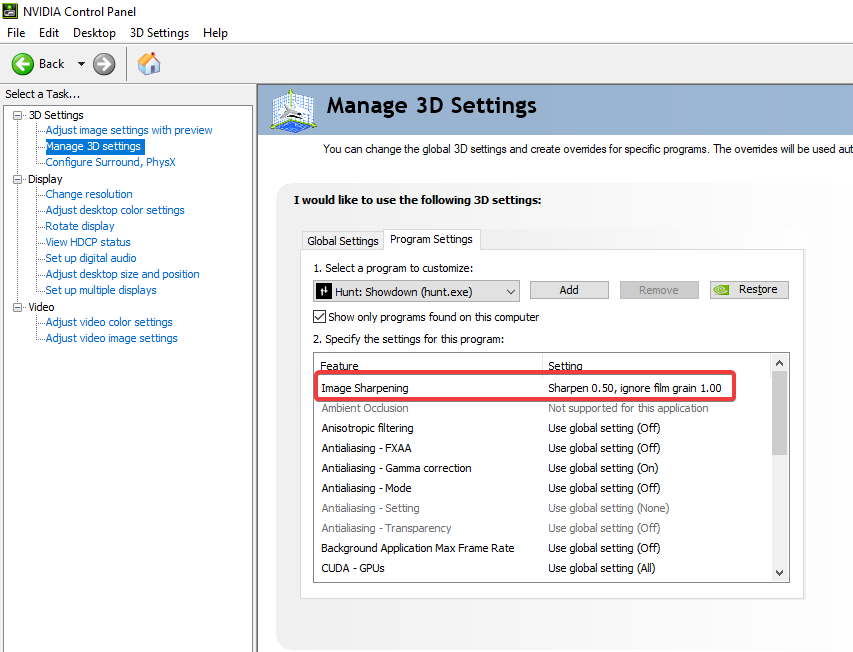Click the green Back arrow icon
The image size is (853, 652).
22,64
